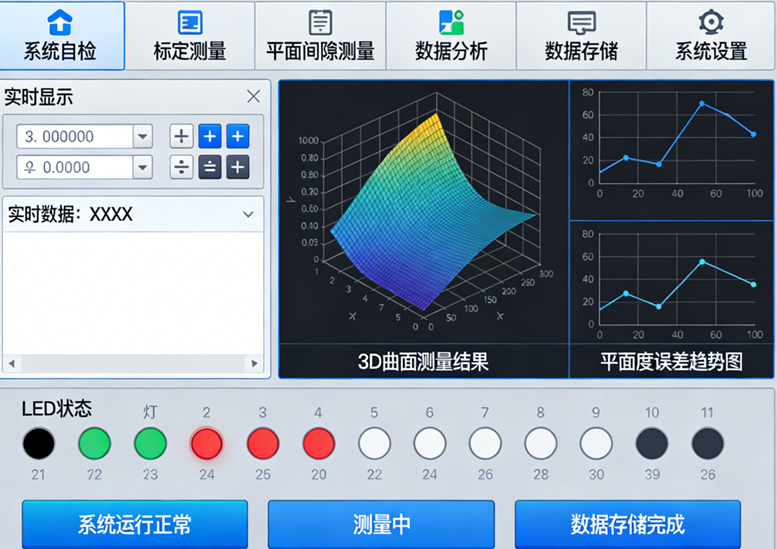The height and width of the screenshot is (549, 777).
Task: Click the right arrow of horizontal scrollbar
Action: click(x=254, y=364)
